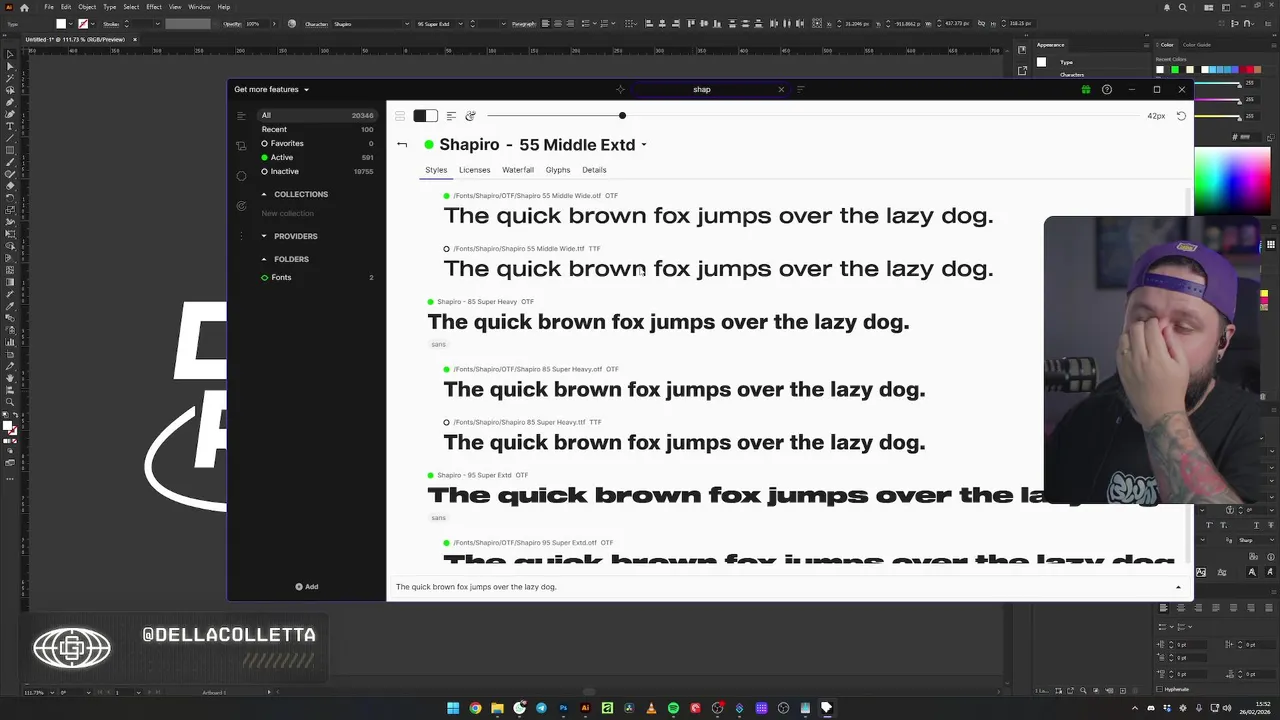Collapse the COLLECTIONS section

point(264,194)
